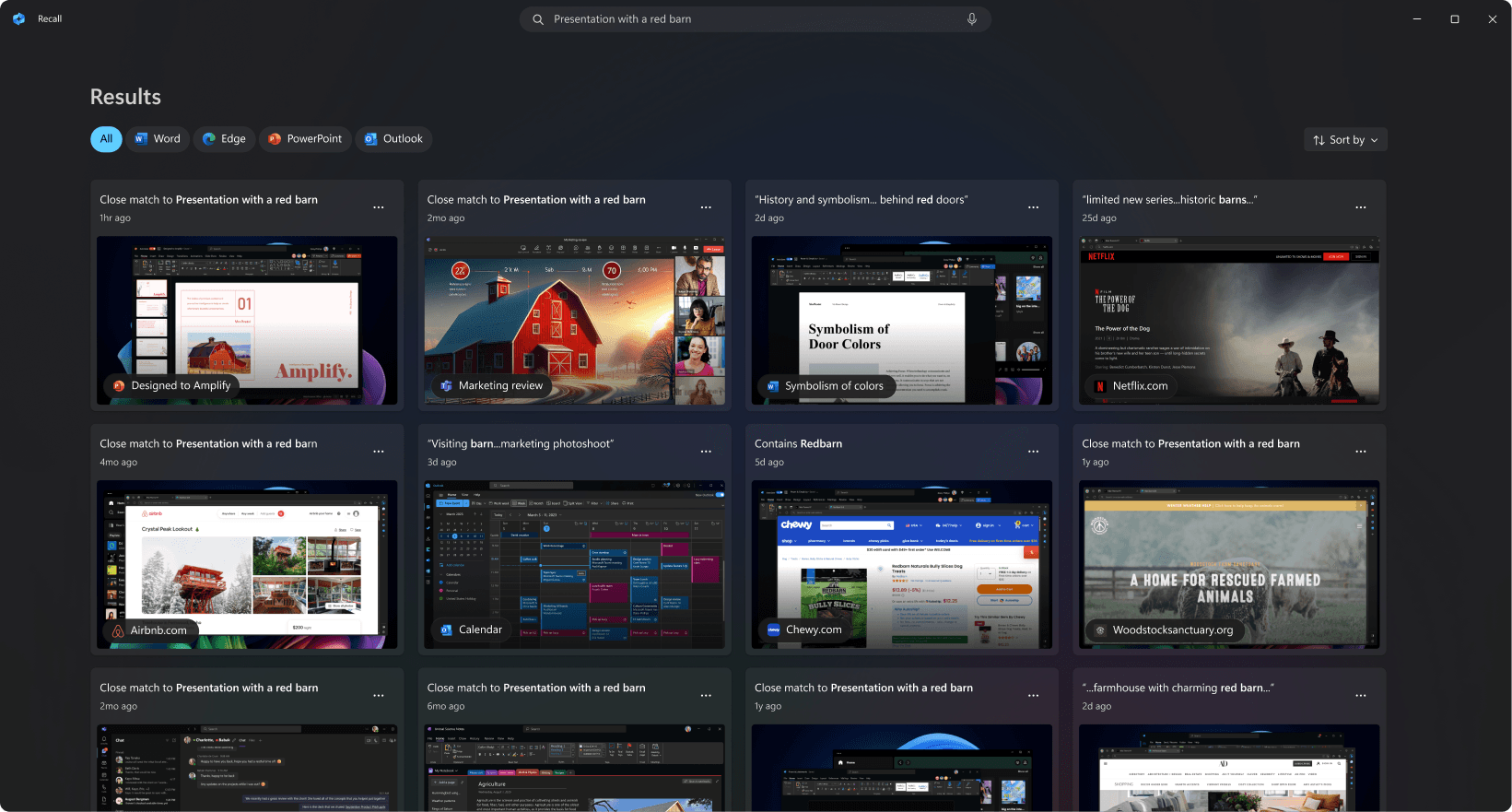This screenshot has height=812, width=1512.
Task: Click the 'History and symbolism... behind red doors' title
Action: tap(861, 200)
